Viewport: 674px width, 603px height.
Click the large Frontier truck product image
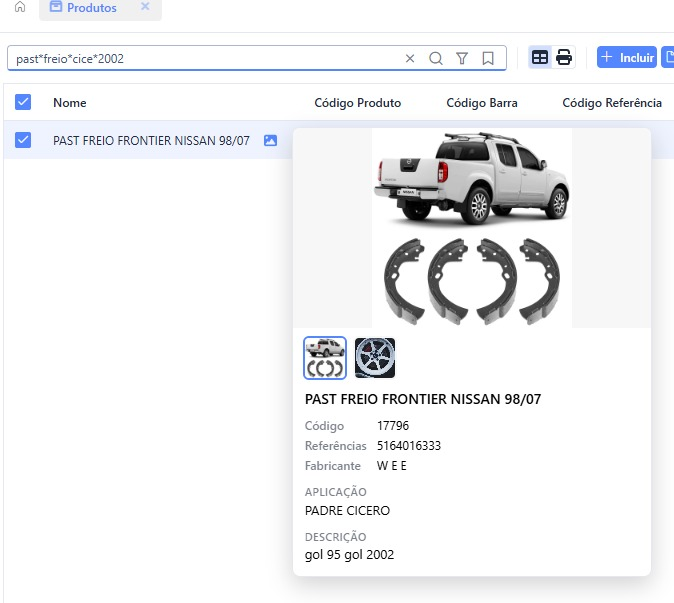[472, 228]
